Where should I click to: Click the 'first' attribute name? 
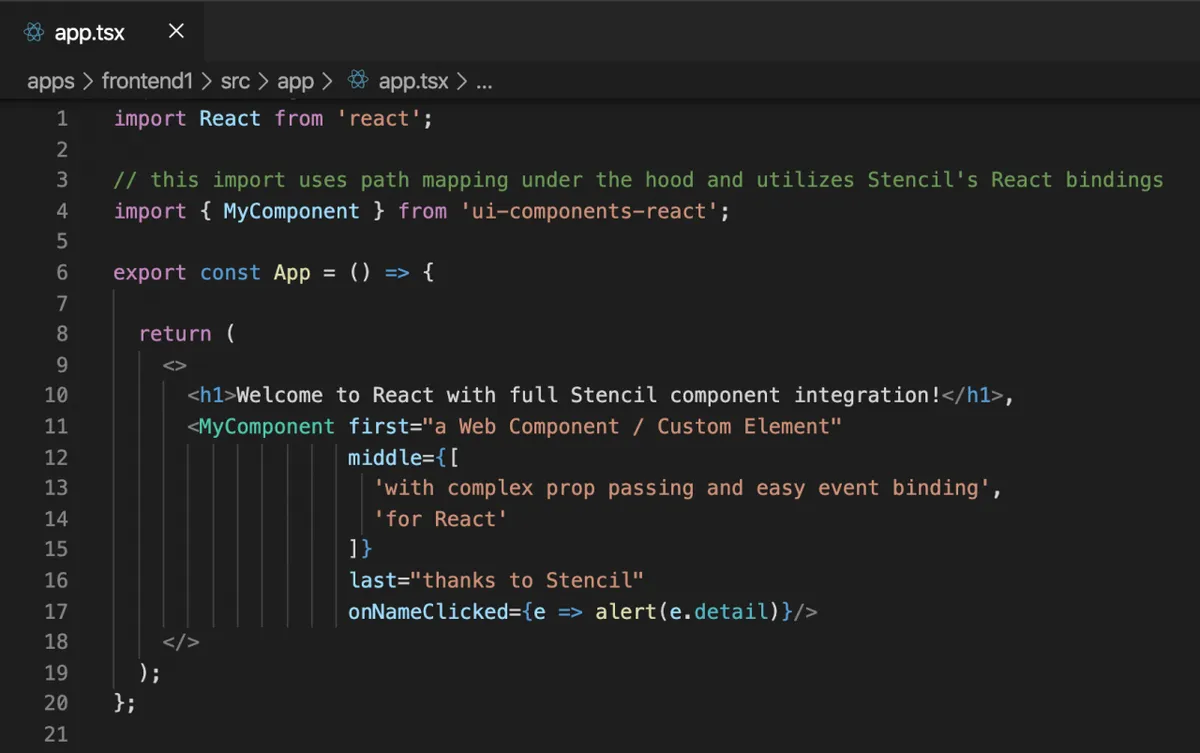(379, 427)
